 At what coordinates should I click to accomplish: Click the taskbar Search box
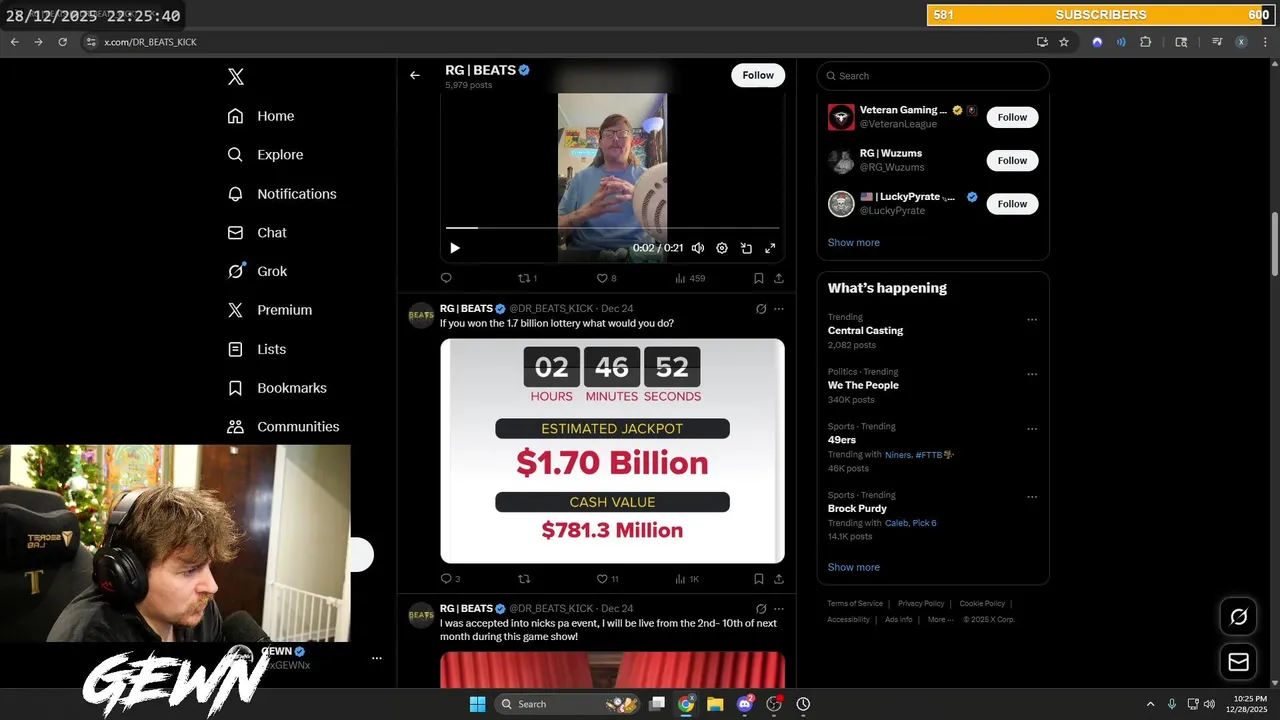pos(568,704)
